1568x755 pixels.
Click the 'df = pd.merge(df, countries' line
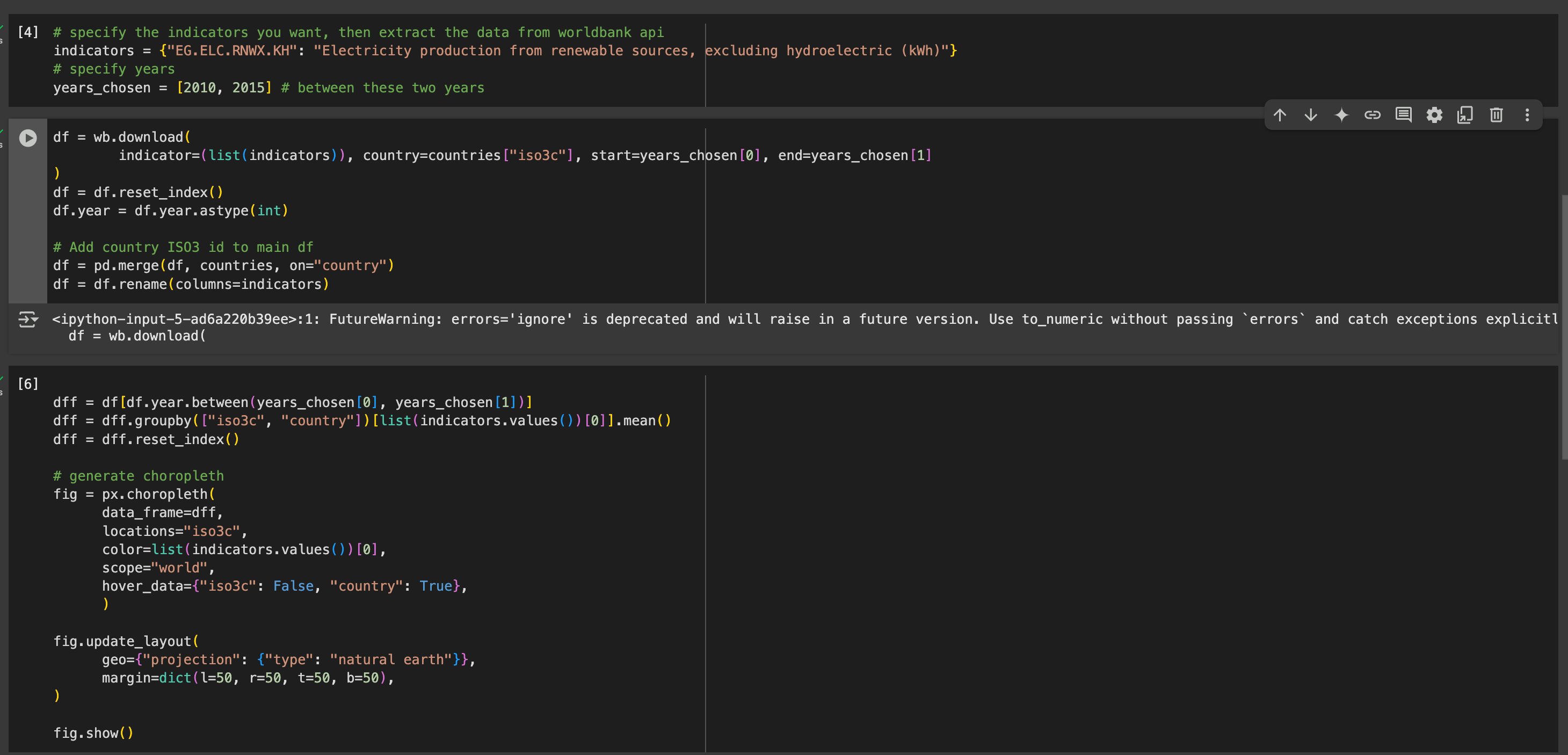[x=223, y=266]
